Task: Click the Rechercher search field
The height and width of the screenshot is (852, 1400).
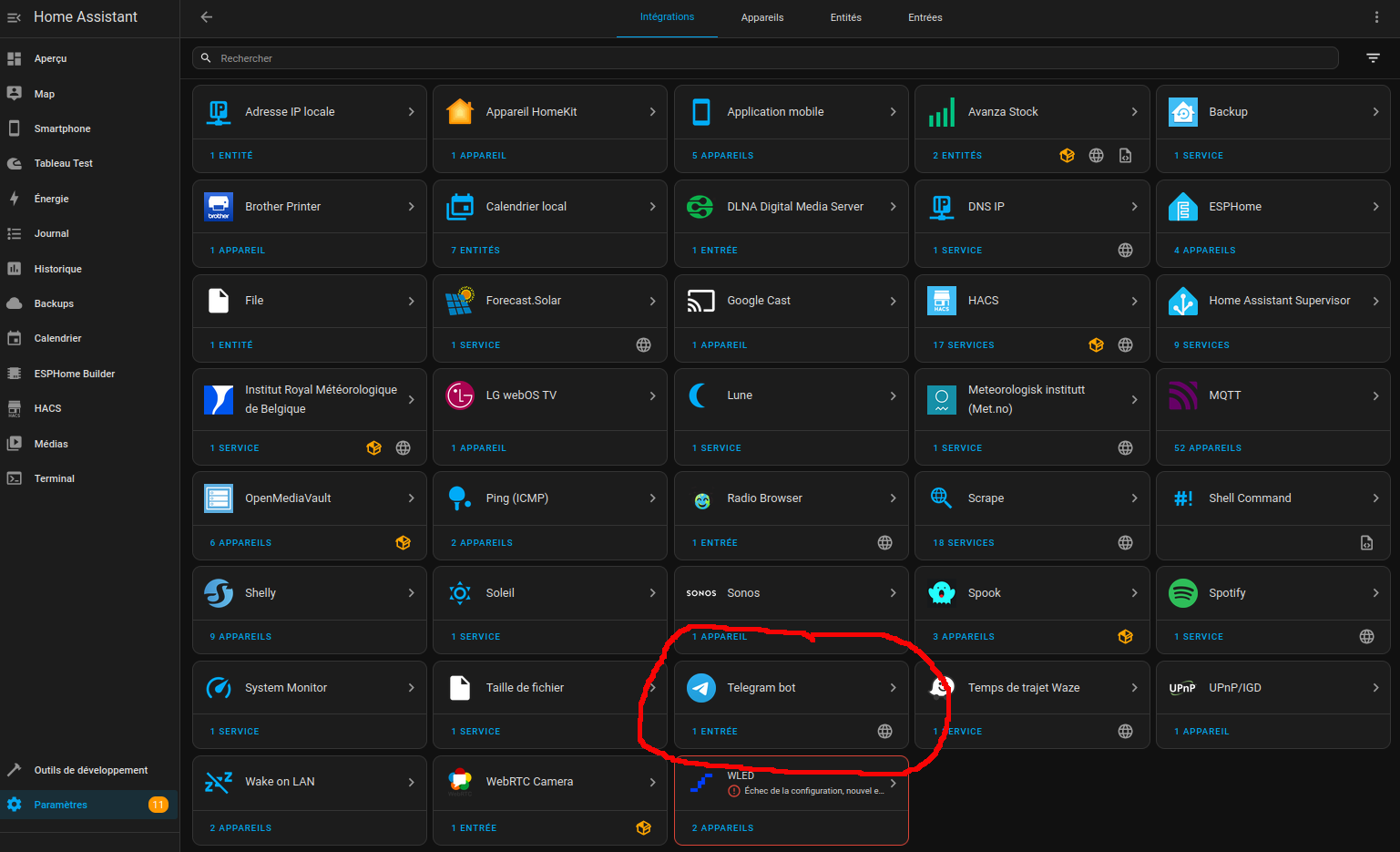Action: click(x=765, y=58)
